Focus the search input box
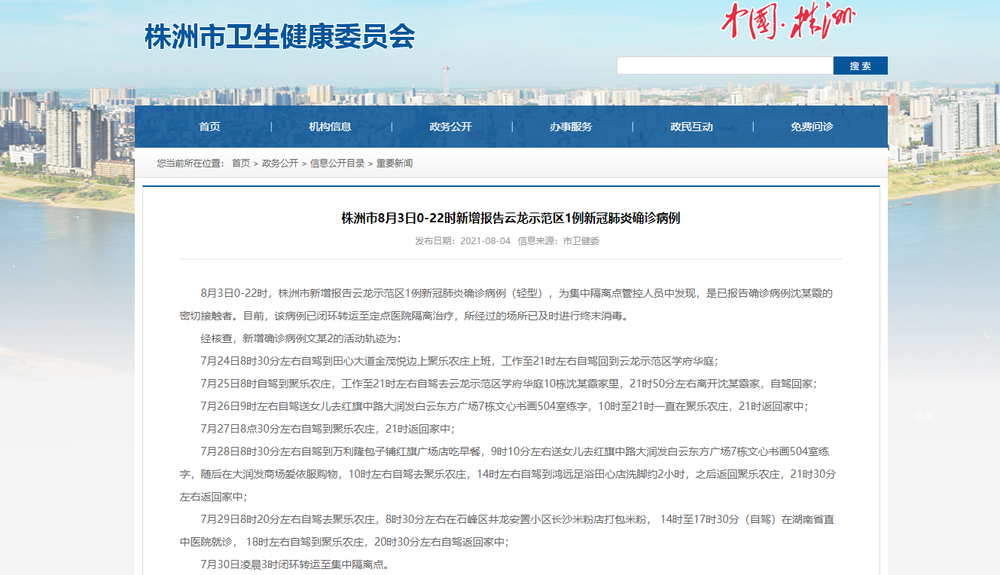The image size is (1000, 575). [724, 66]
